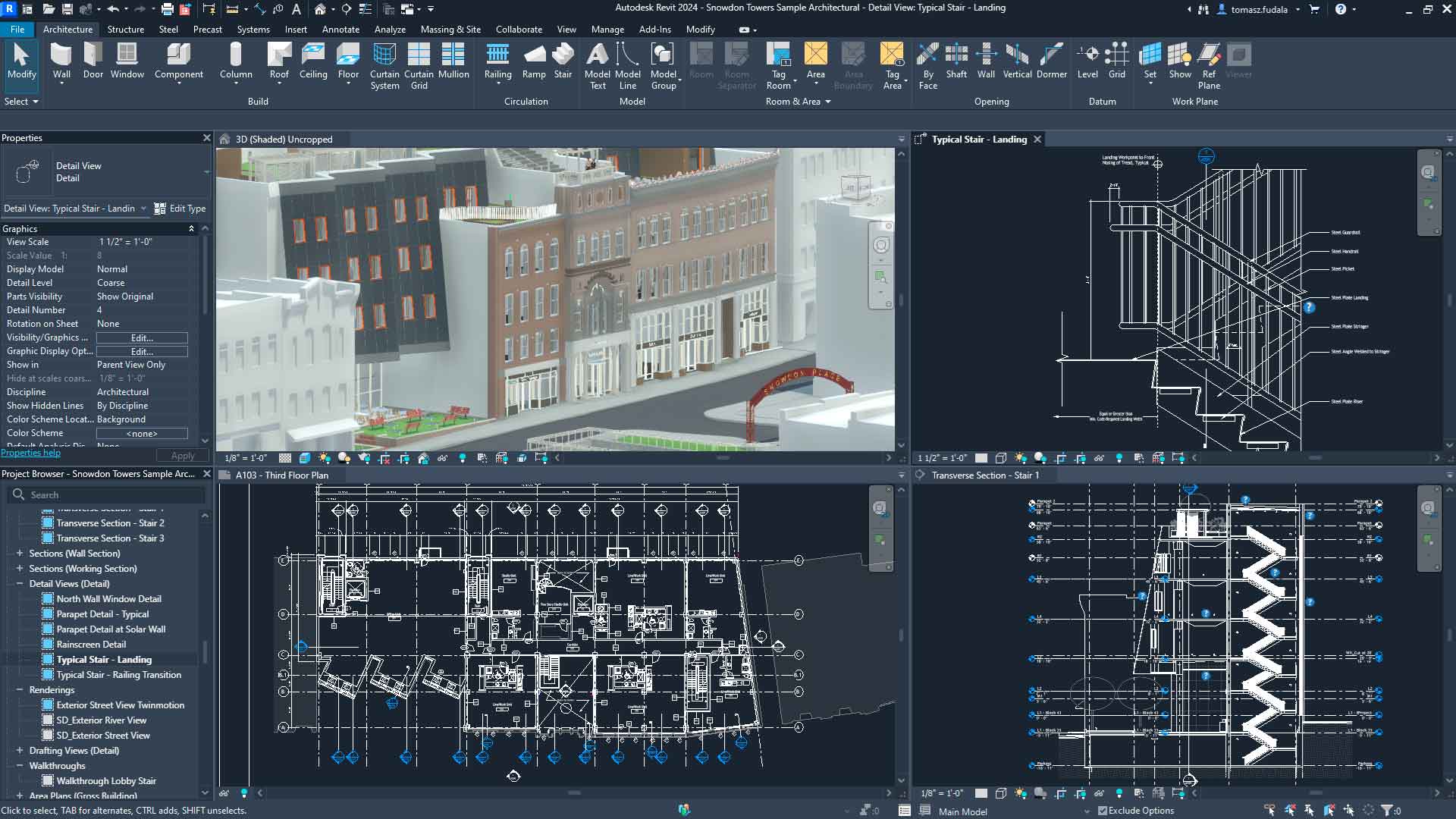Activate the A103 - Third Floor Plan view tab
The image size is (1456, 819).
pos(281,475)
